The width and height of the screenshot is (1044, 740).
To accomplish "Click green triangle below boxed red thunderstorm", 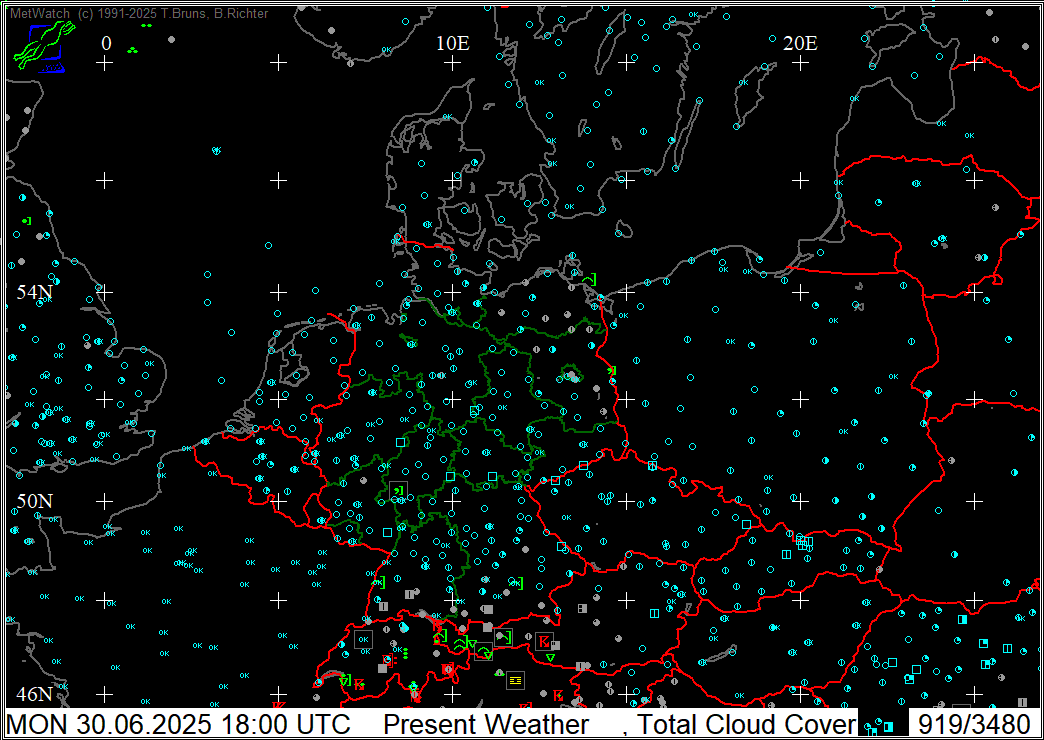I will 550,658.
